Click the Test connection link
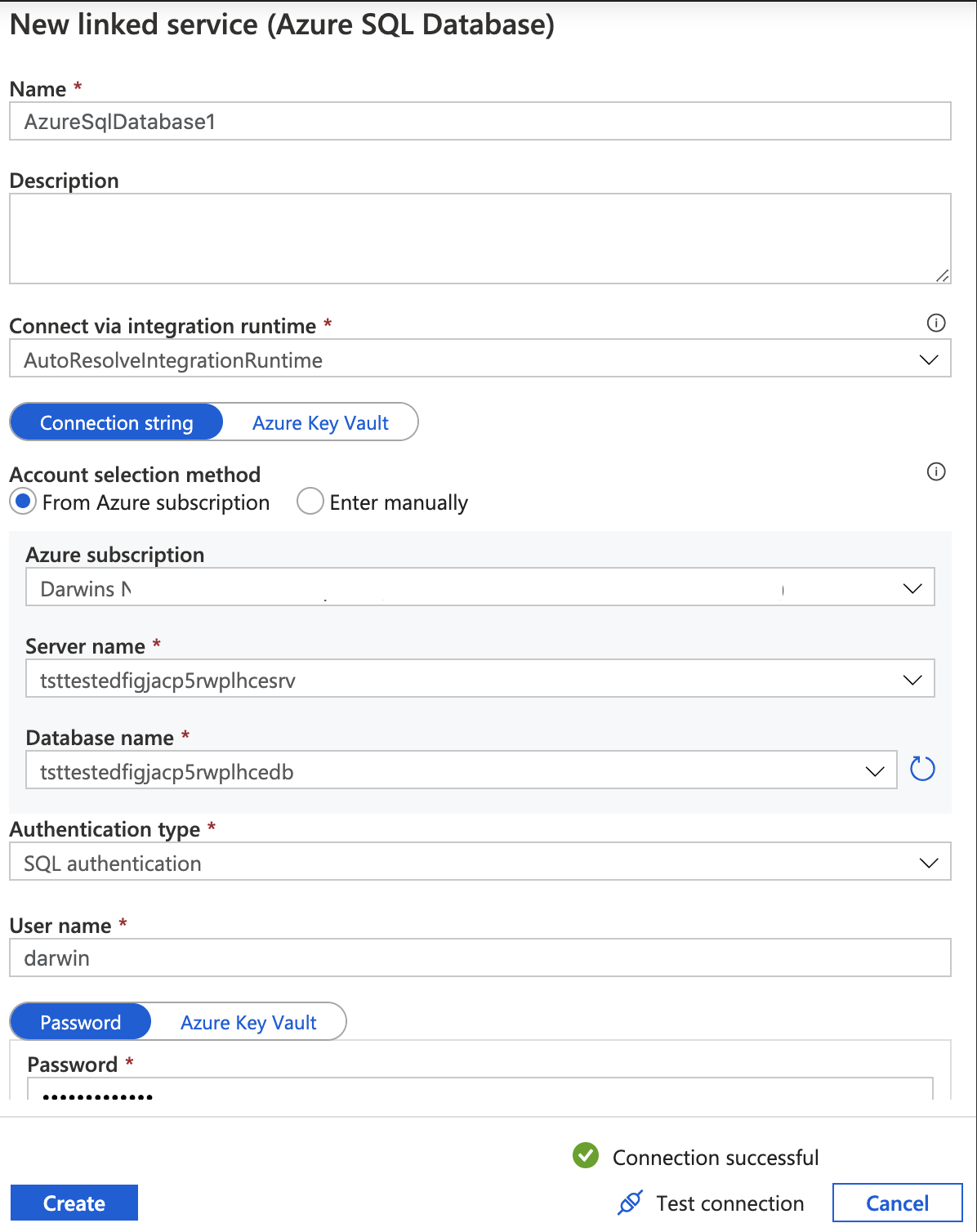Screen dimensions: 977x1232 pyautogui.click(x=729, y=1203)
